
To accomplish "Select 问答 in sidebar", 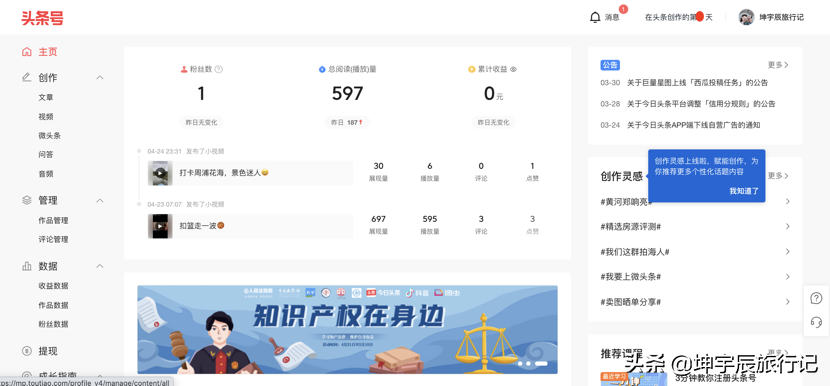I will click(x=46, y=155).
